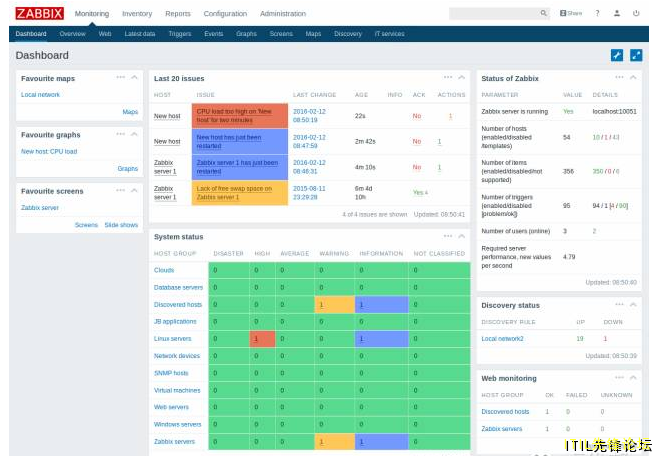Click the red High cell for Linux servers

tap(262, 339)
